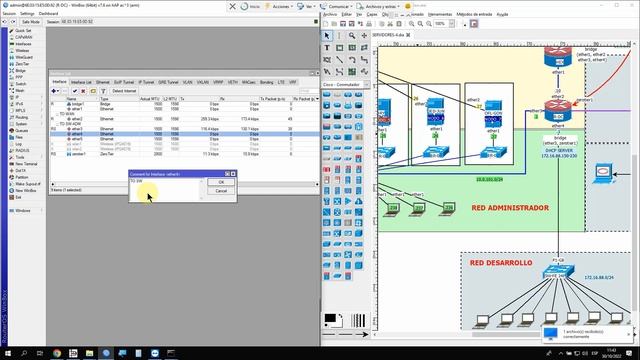Select the magnify tool in Dia toolbox
Image resolution: width=640 pixels, height=360 pixels.
point(351,36)
